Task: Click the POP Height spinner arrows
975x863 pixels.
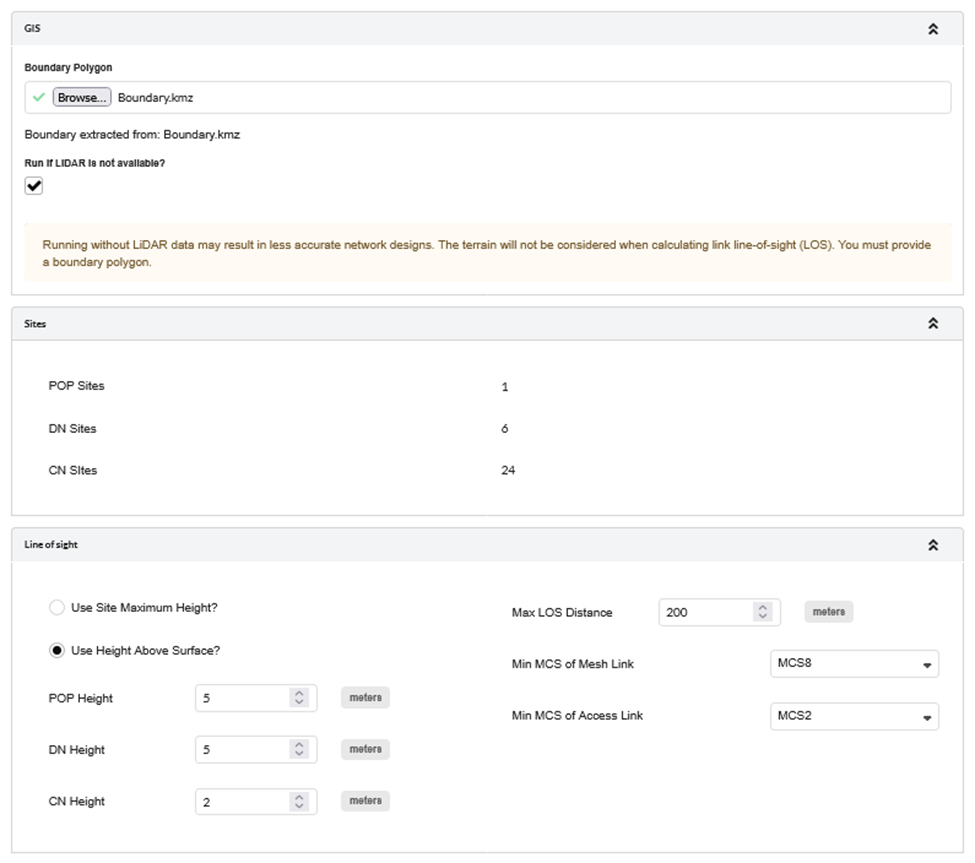Action: coord(298,698)
